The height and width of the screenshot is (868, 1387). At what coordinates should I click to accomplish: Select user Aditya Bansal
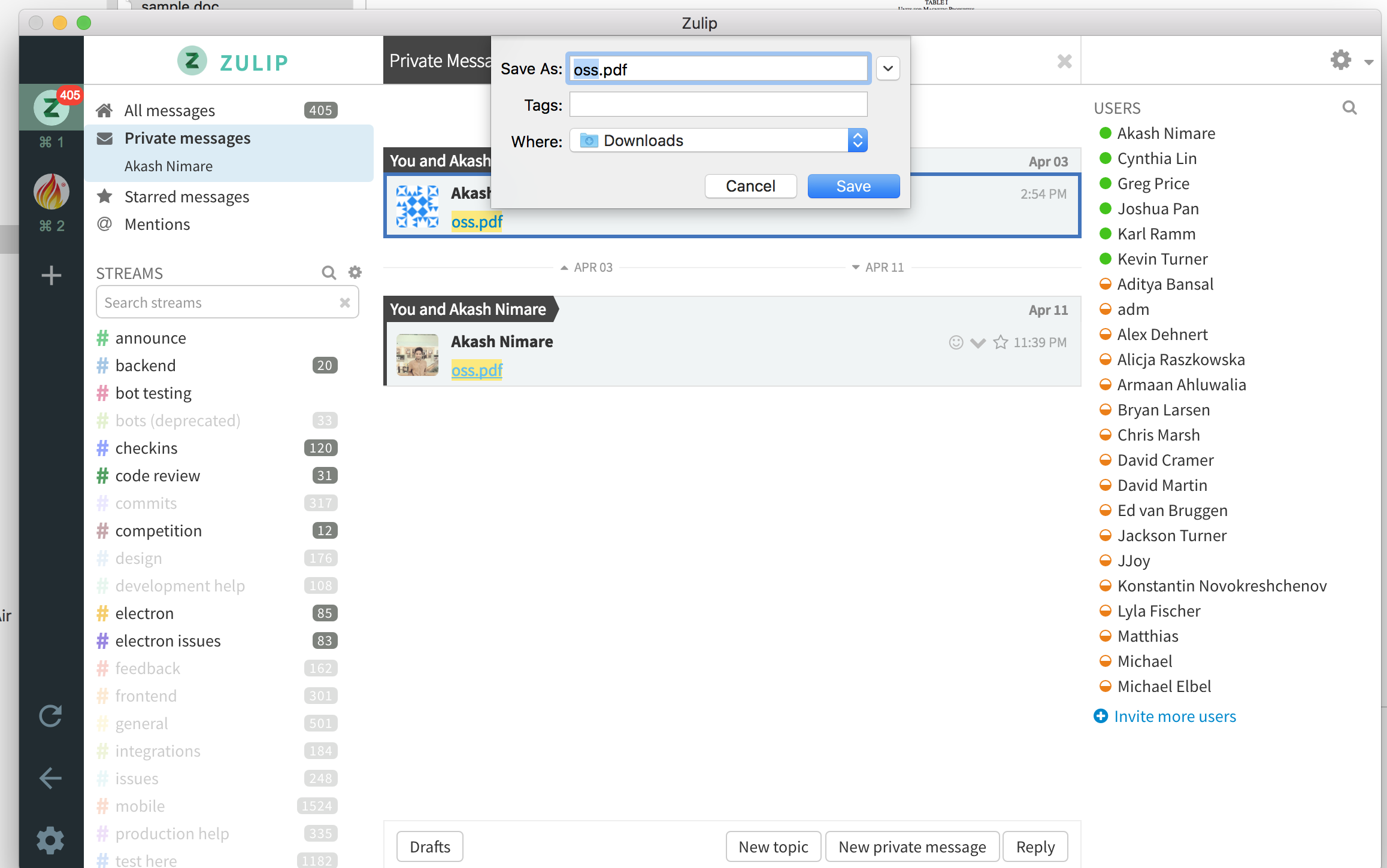coord(1165,284)
